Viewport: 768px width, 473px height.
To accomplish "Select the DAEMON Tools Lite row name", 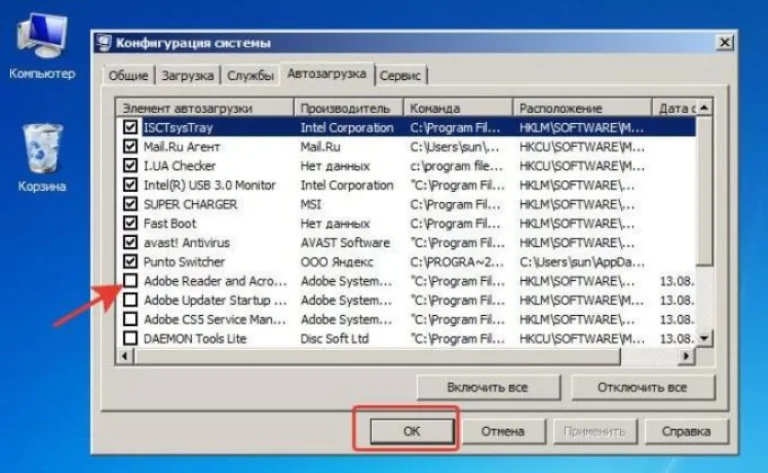I will click(195, 338).
